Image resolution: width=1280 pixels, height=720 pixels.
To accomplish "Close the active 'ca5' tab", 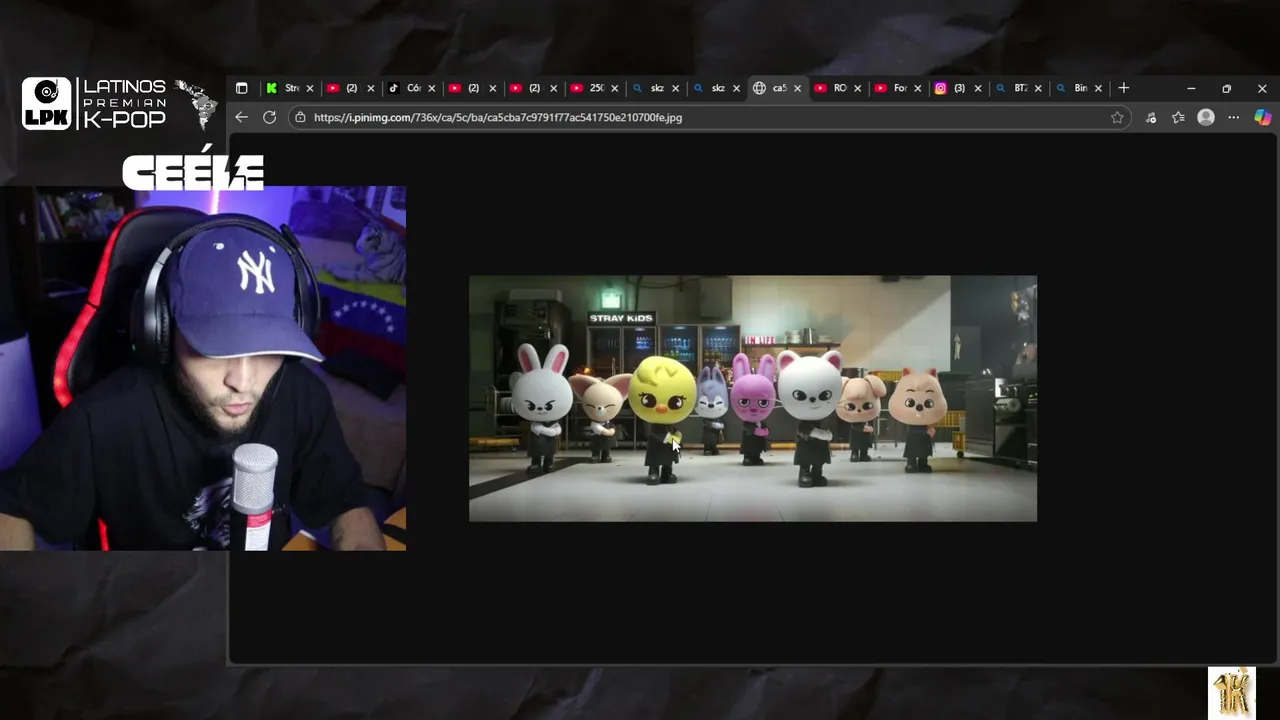I will [797, 88].
